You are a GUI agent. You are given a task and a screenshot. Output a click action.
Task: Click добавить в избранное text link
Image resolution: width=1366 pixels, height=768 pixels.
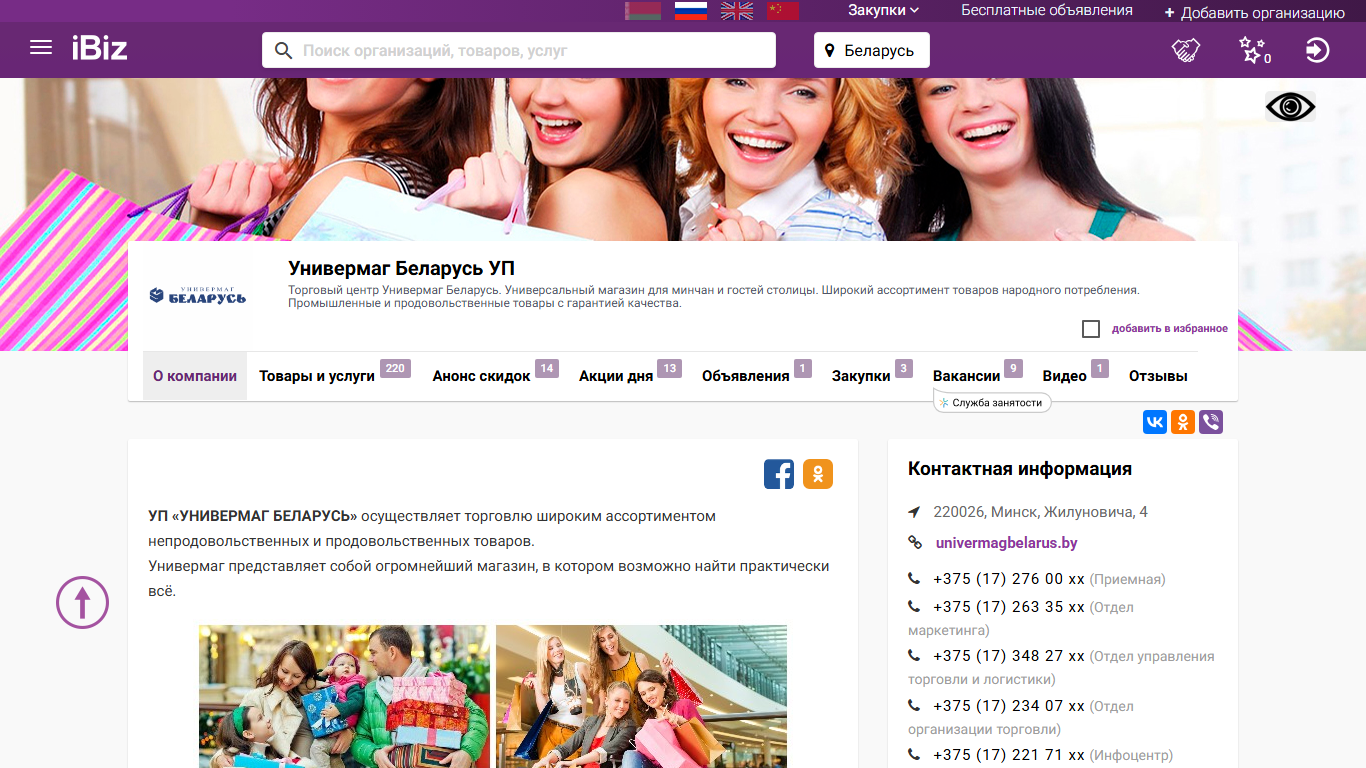(1170, 329)
